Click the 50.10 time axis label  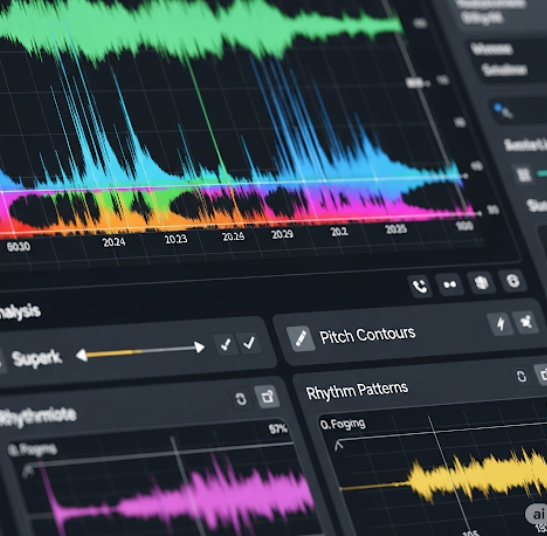pos(18,247)
